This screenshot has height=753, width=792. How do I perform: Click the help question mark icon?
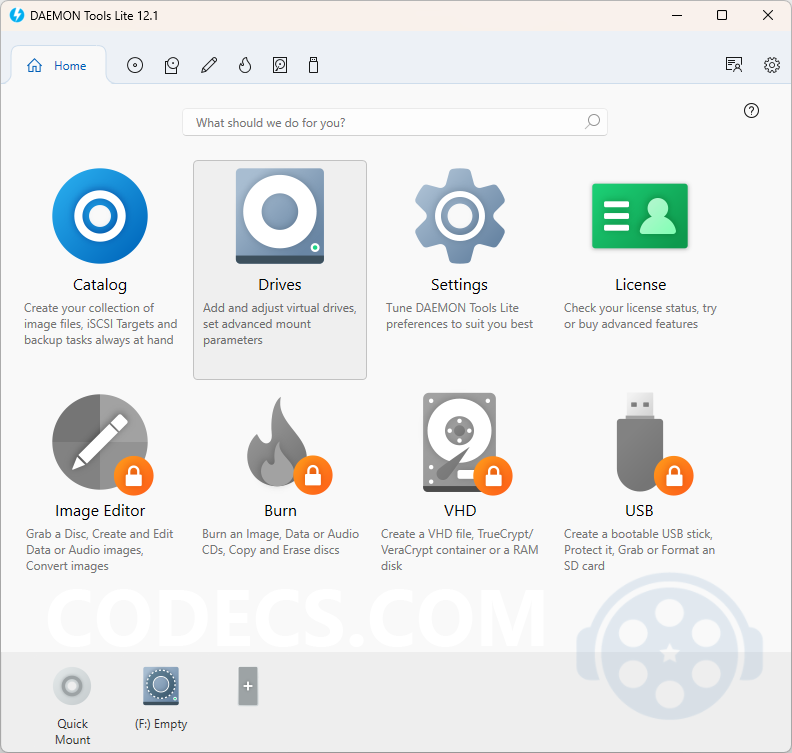click(x=752, y=111)
